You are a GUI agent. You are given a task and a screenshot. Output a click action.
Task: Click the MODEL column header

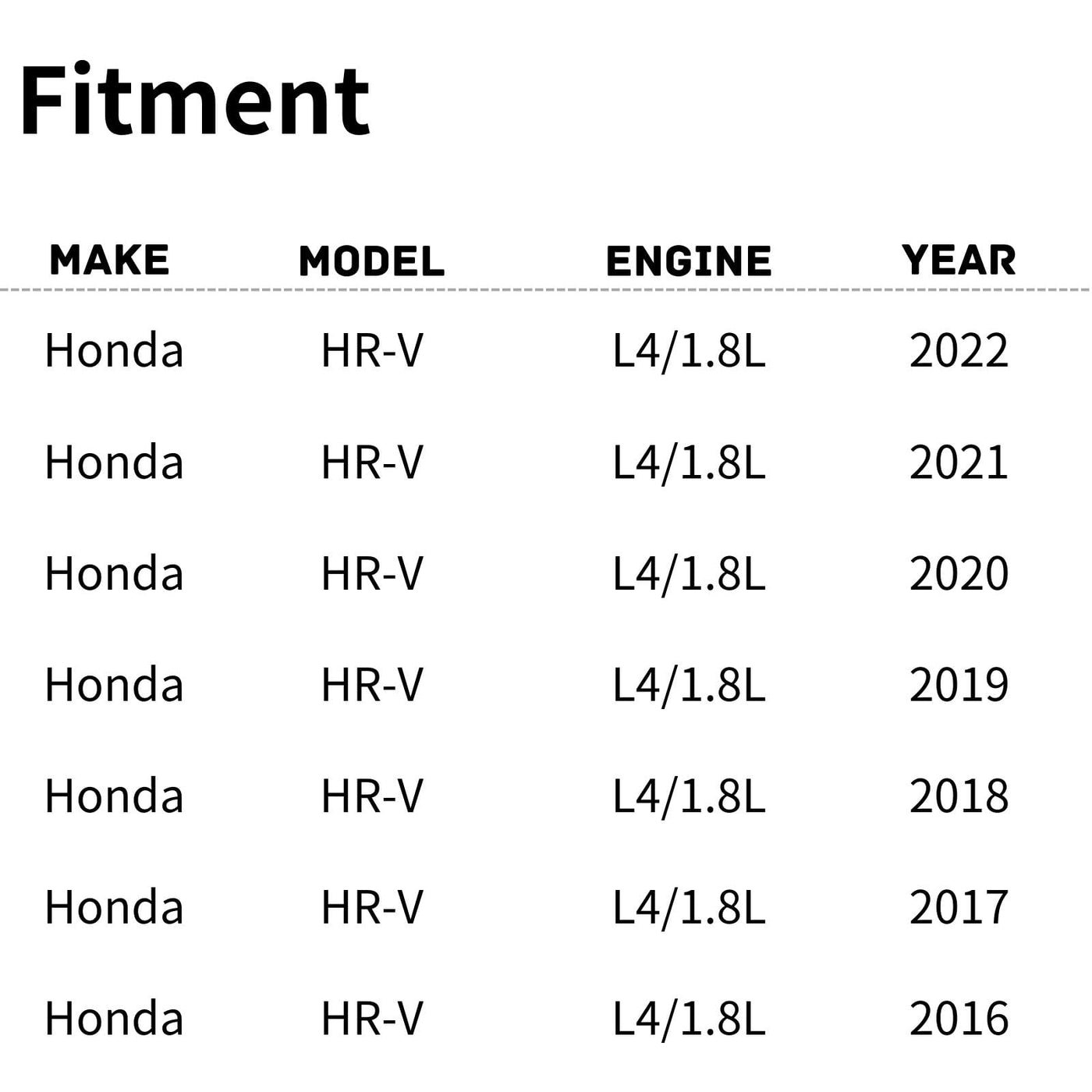[371, 261]
